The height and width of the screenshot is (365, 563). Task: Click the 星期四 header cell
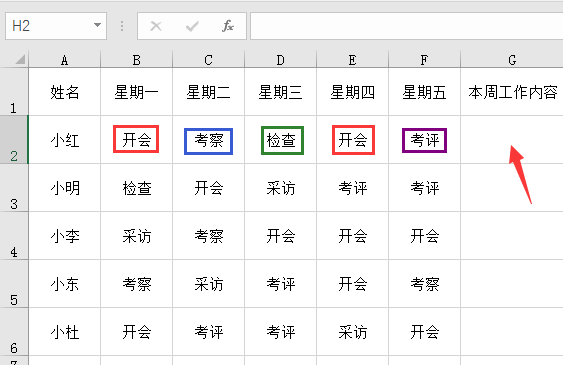(x=353, y=92)
